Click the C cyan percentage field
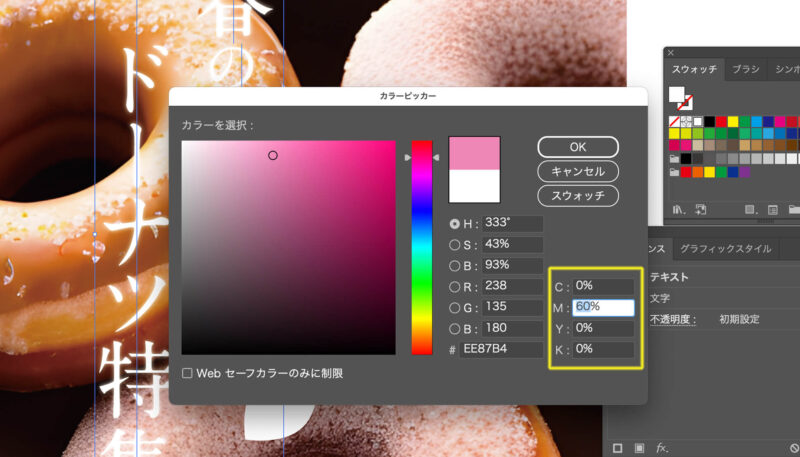This screenshot has height=457, width=800. [x=603, y=287]
